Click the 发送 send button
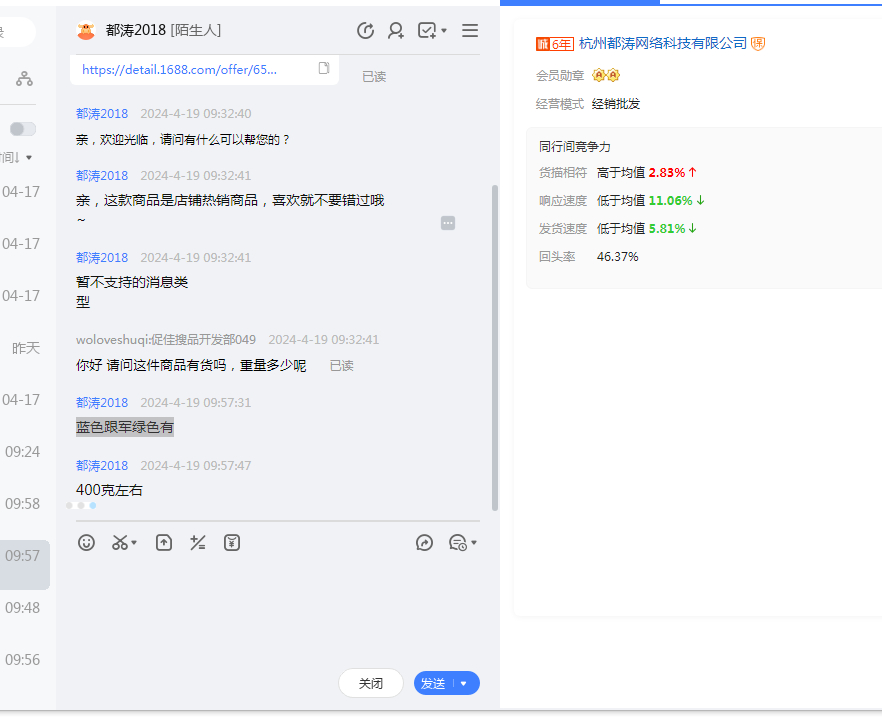Image resolution: width=882 pixels, height=717 pixels. click(433, 683)
